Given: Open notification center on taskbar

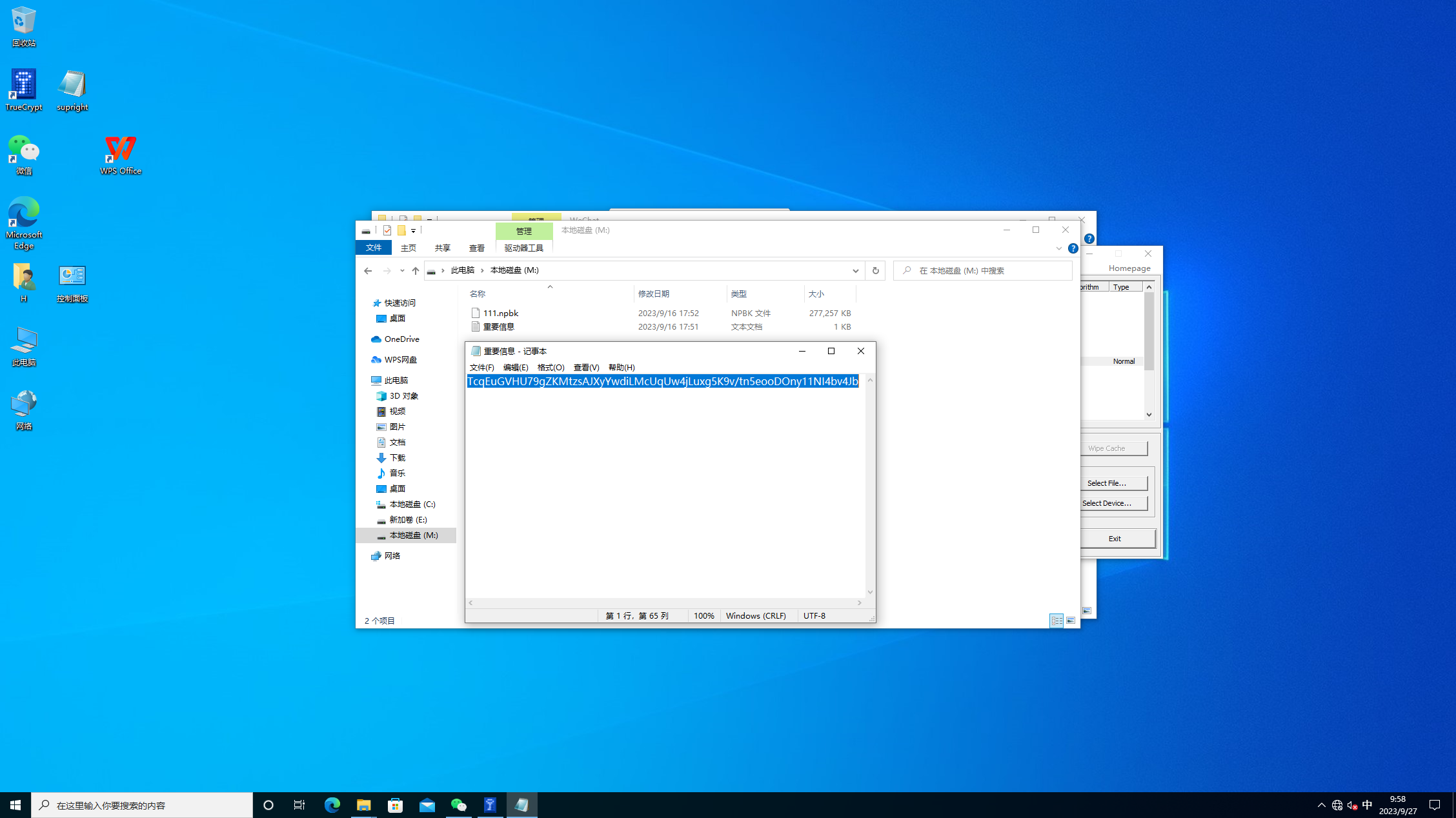Looking at the screenshot, I should pyautogui.click(x=1435, y=805).
